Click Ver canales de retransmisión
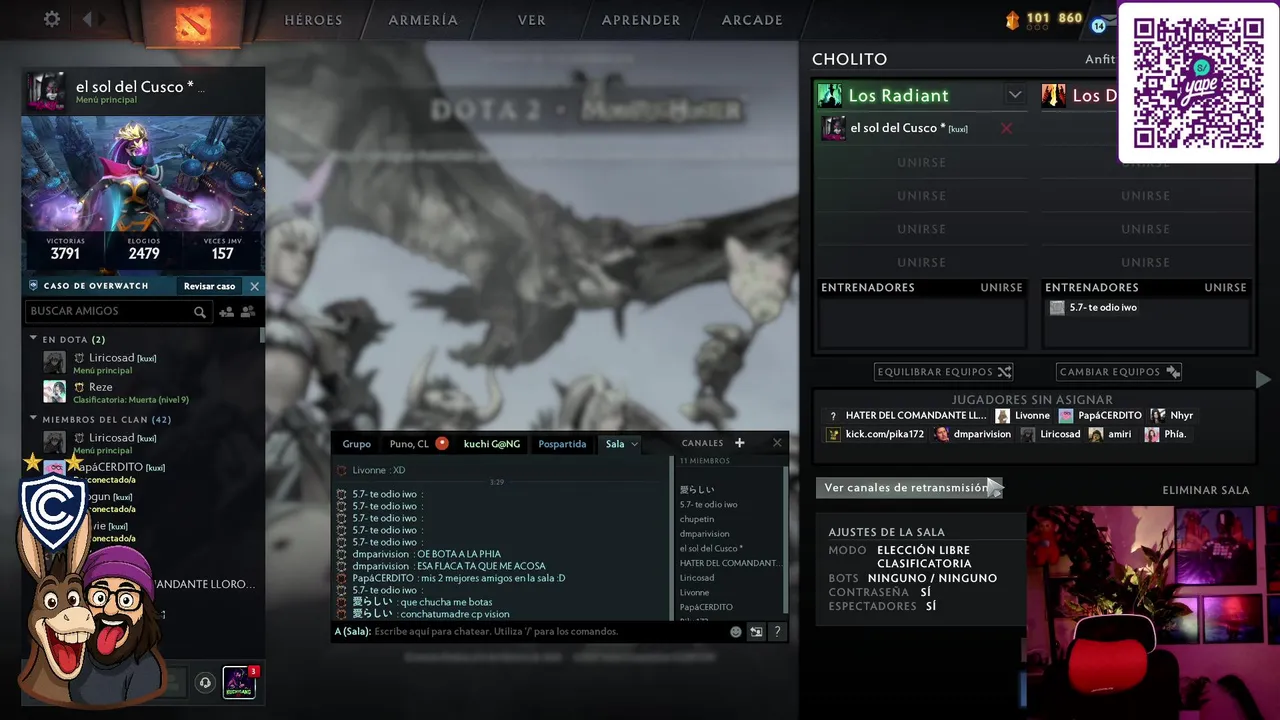 tap(909, 488)
